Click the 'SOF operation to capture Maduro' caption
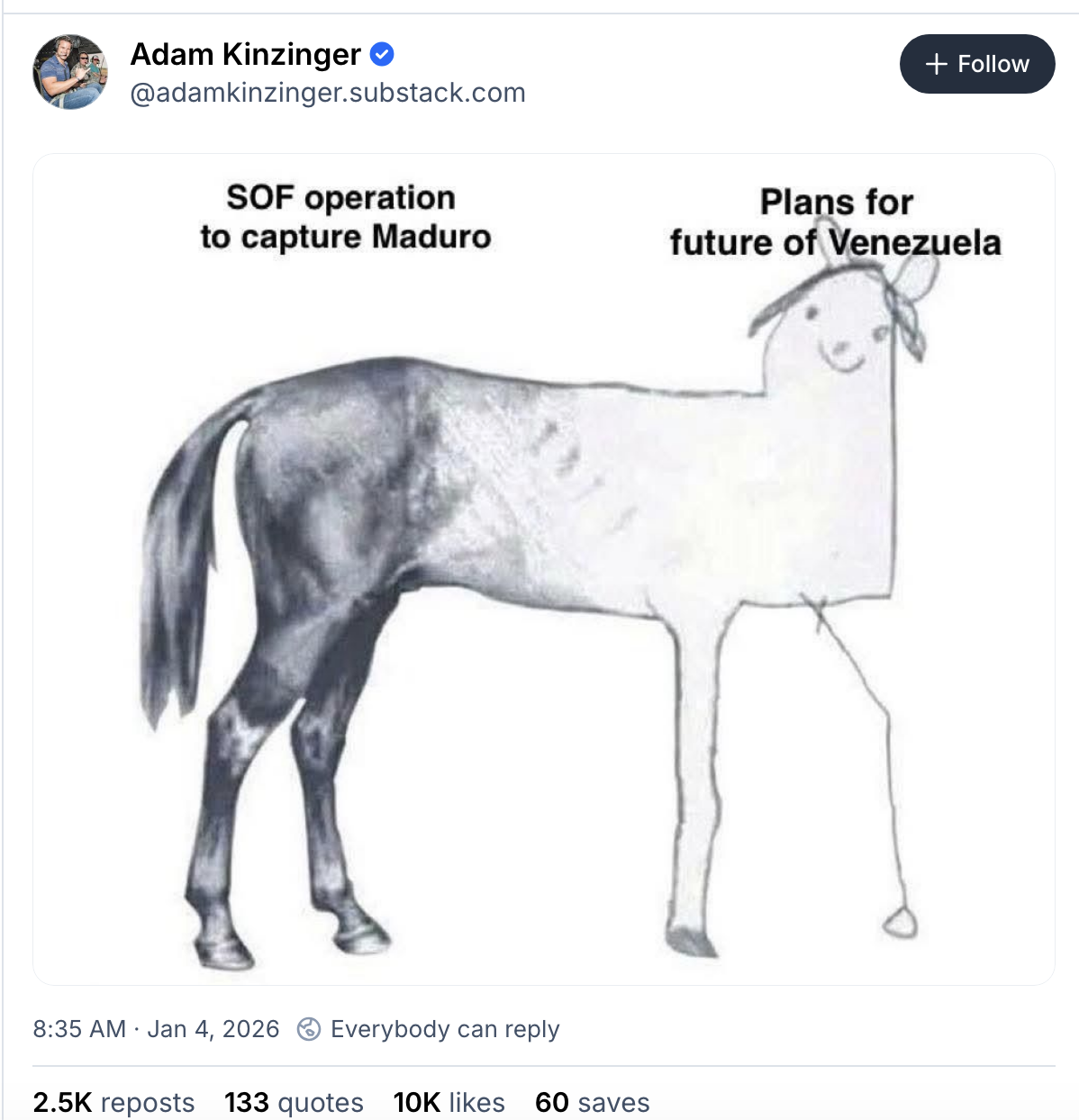Screen dimensions: 1079x1120 coord(345,217)
